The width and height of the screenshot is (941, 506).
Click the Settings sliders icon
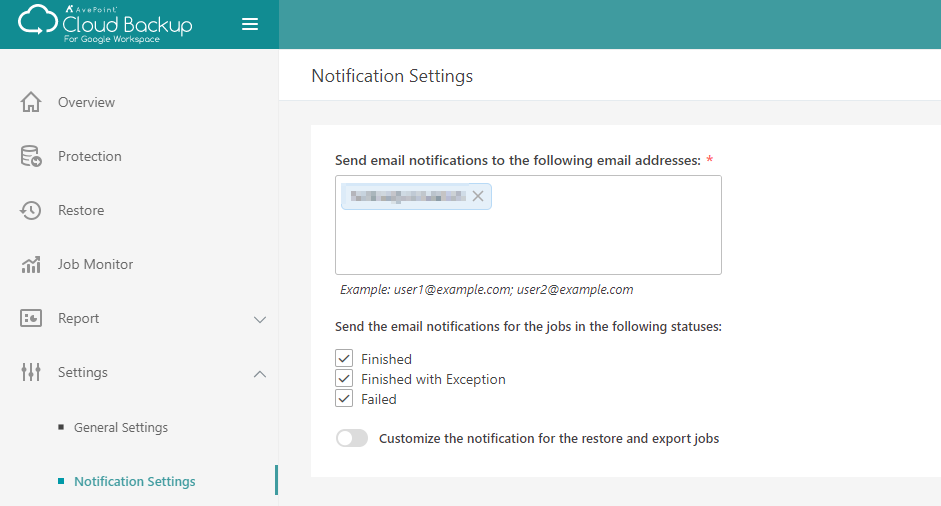[31, 372]
